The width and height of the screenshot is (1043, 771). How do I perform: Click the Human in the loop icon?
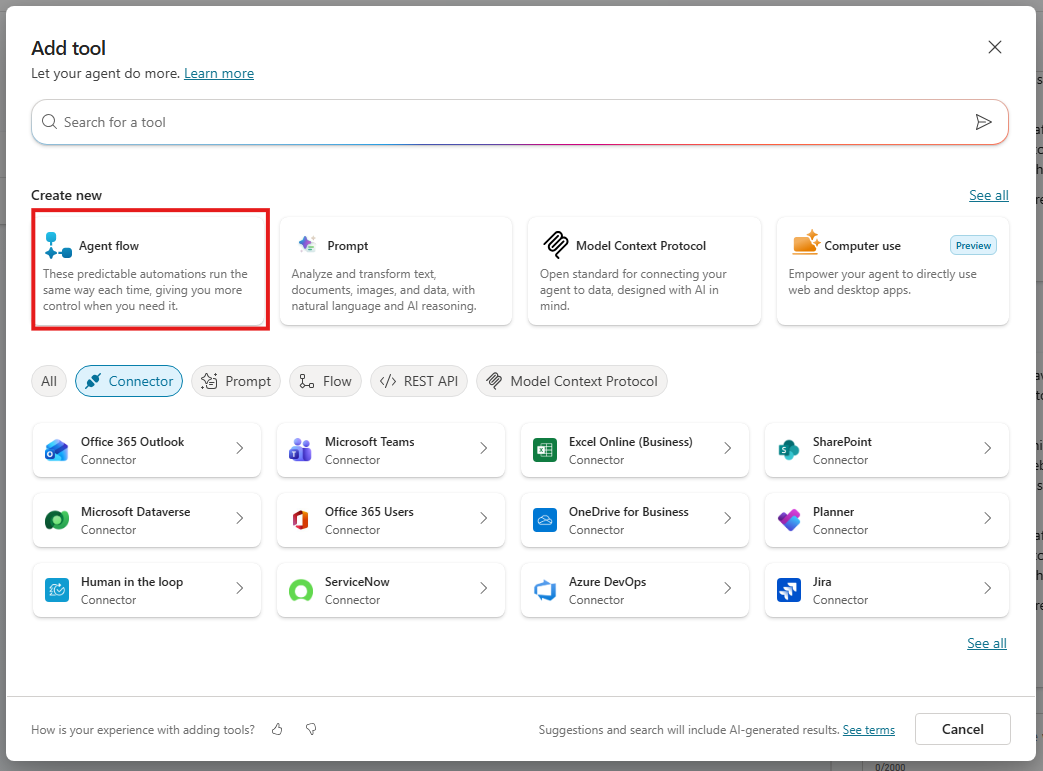(x=57, y=590)
